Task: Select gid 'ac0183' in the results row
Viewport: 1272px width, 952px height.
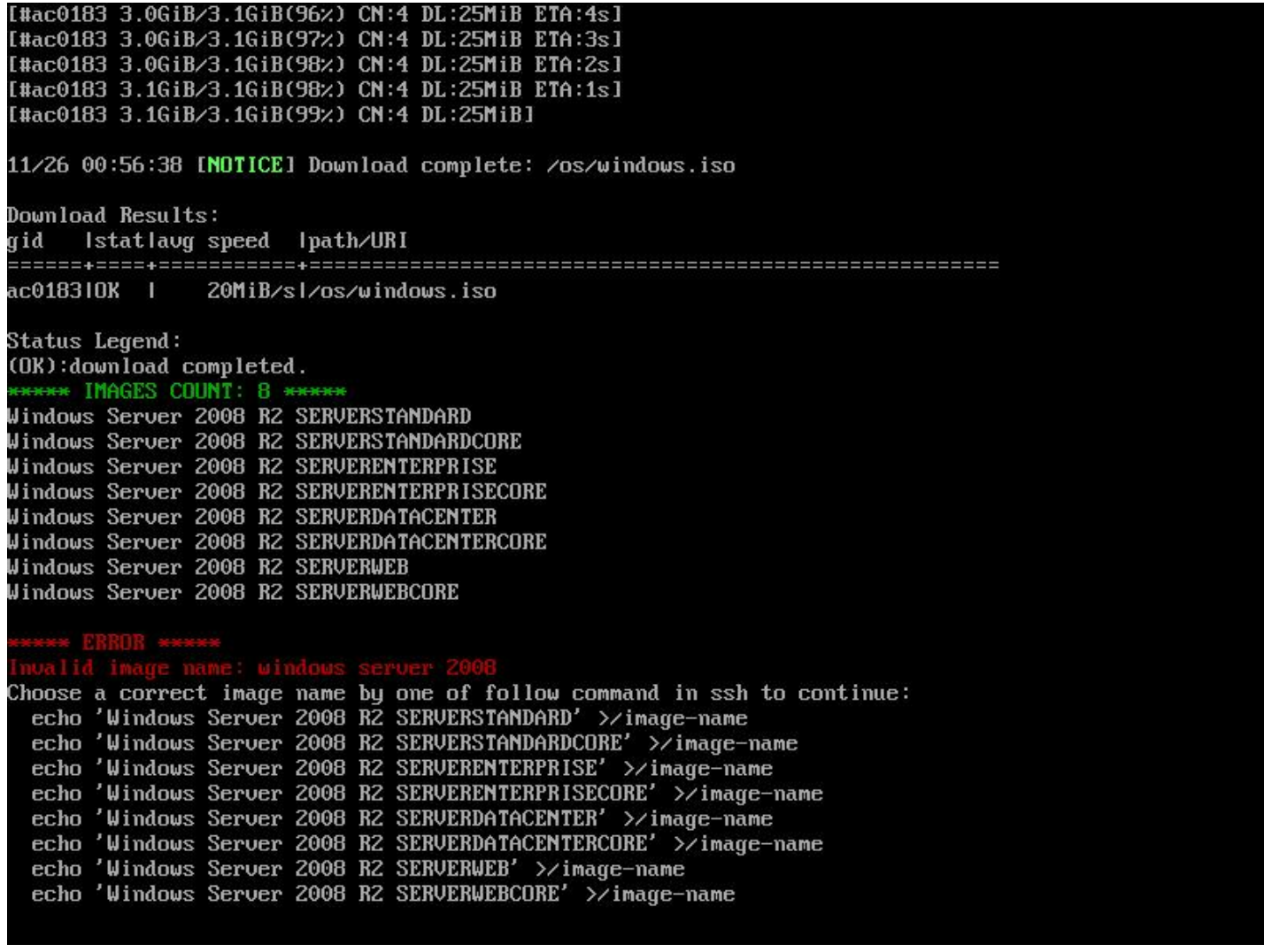Action: click(44, 291)
